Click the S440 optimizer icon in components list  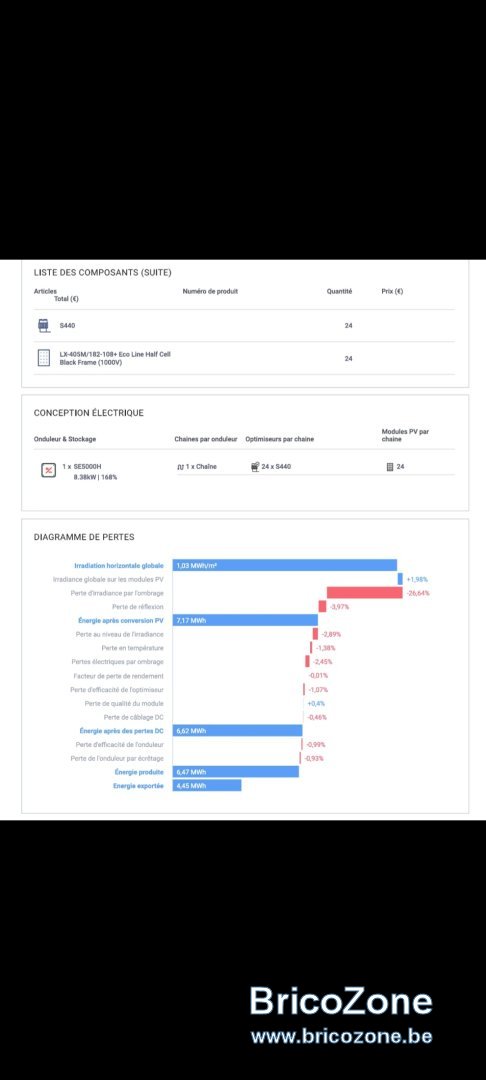pos(44,326)
